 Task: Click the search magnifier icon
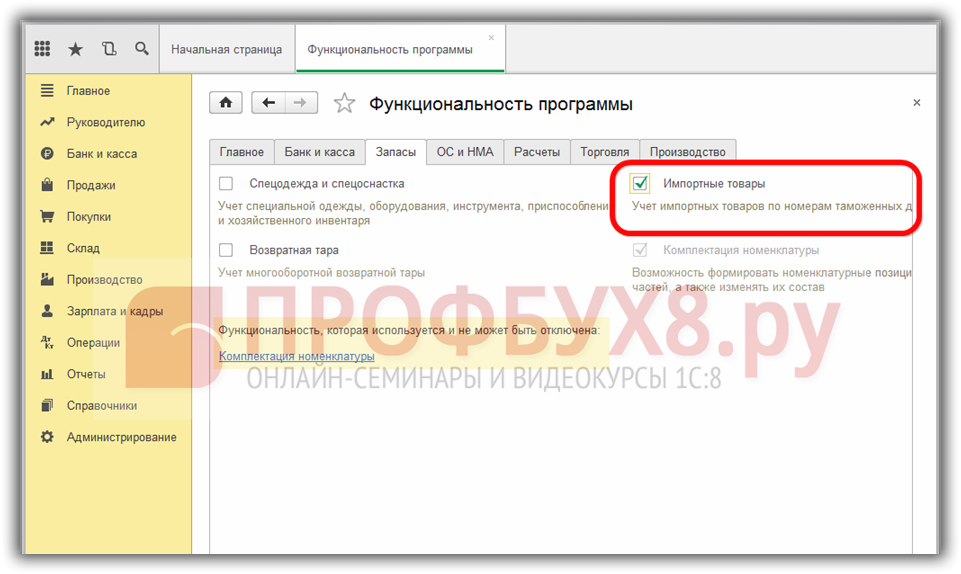point(142,49)
